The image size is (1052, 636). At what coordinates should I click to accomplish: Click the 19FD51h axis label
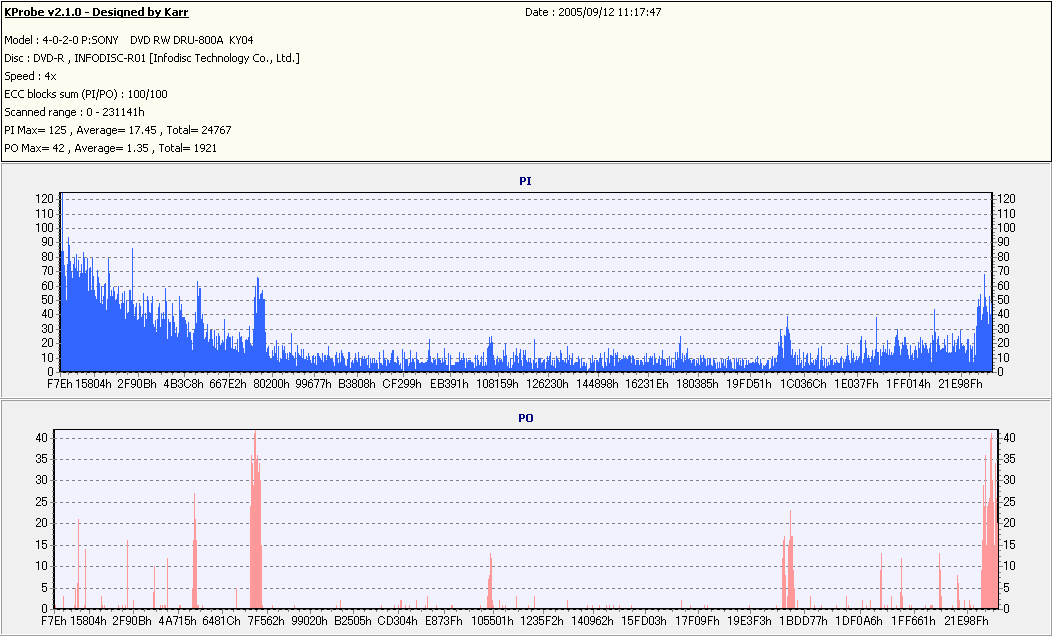coord(749,384)
